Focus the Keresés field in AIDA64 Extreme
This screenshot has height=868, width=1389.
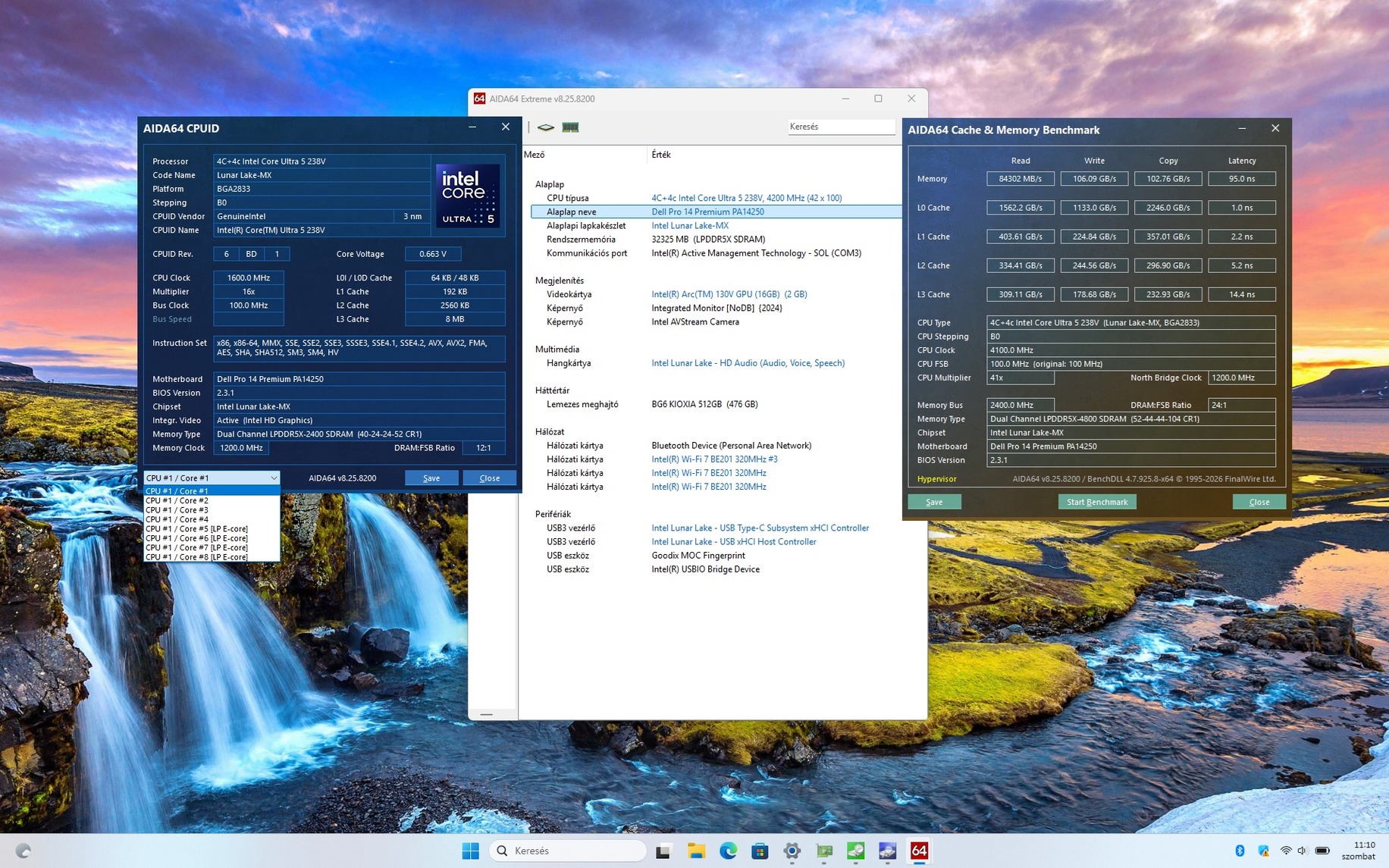[x=842, y=127]
